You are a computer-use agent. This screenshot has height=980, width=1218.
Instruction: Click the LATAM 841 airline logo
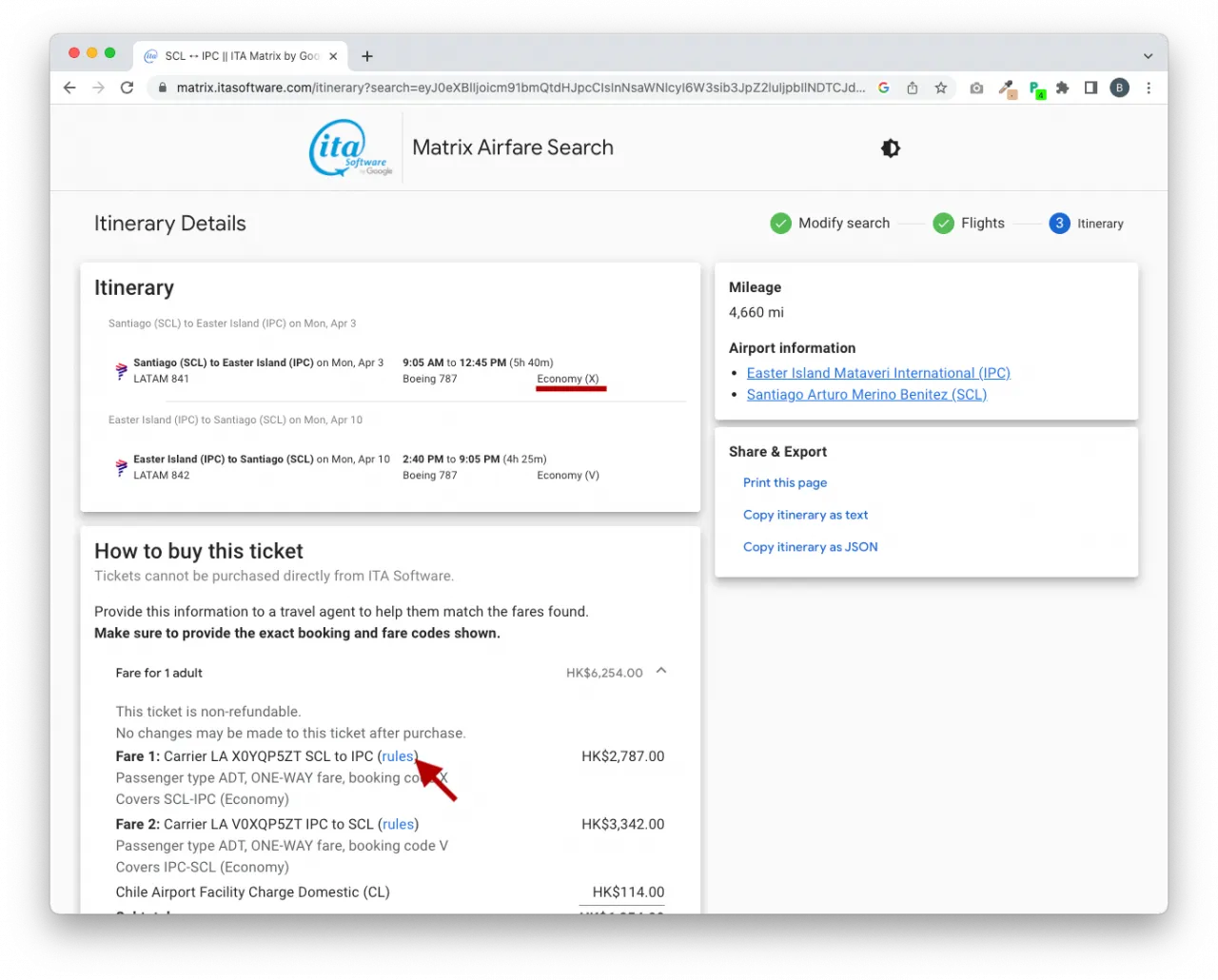pyautogui.click(x=121, y=371)
